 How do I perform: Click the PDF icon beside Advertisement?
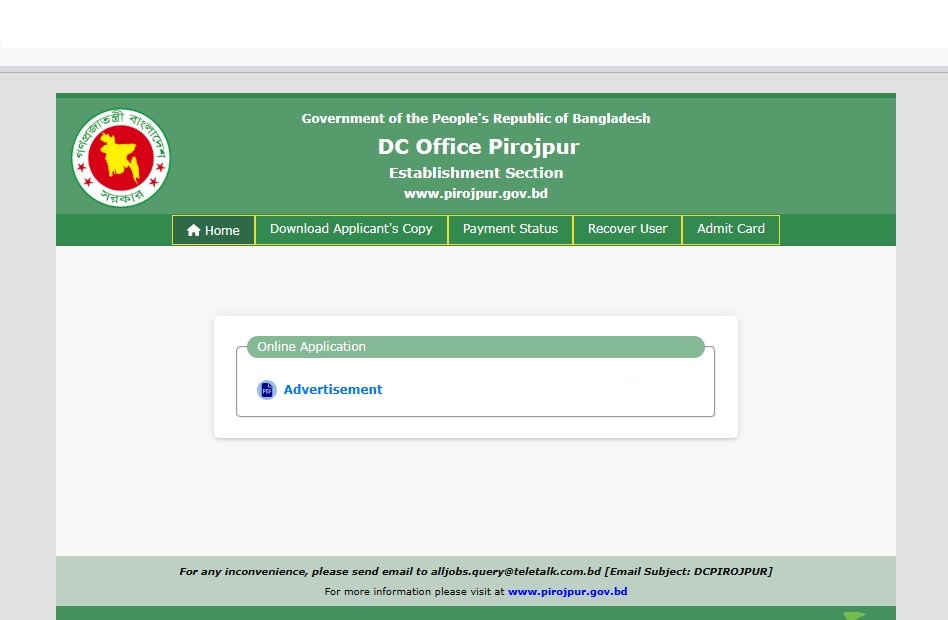[266, 390]
